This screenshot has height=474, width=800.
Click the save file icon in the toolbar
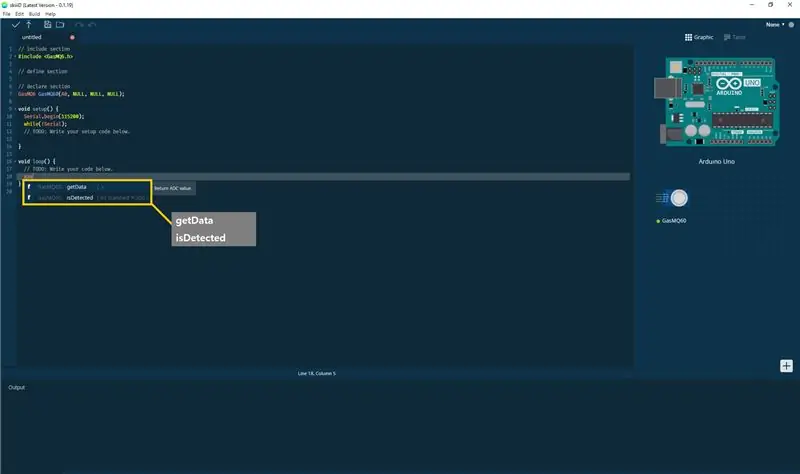click(x=47, y=24)
